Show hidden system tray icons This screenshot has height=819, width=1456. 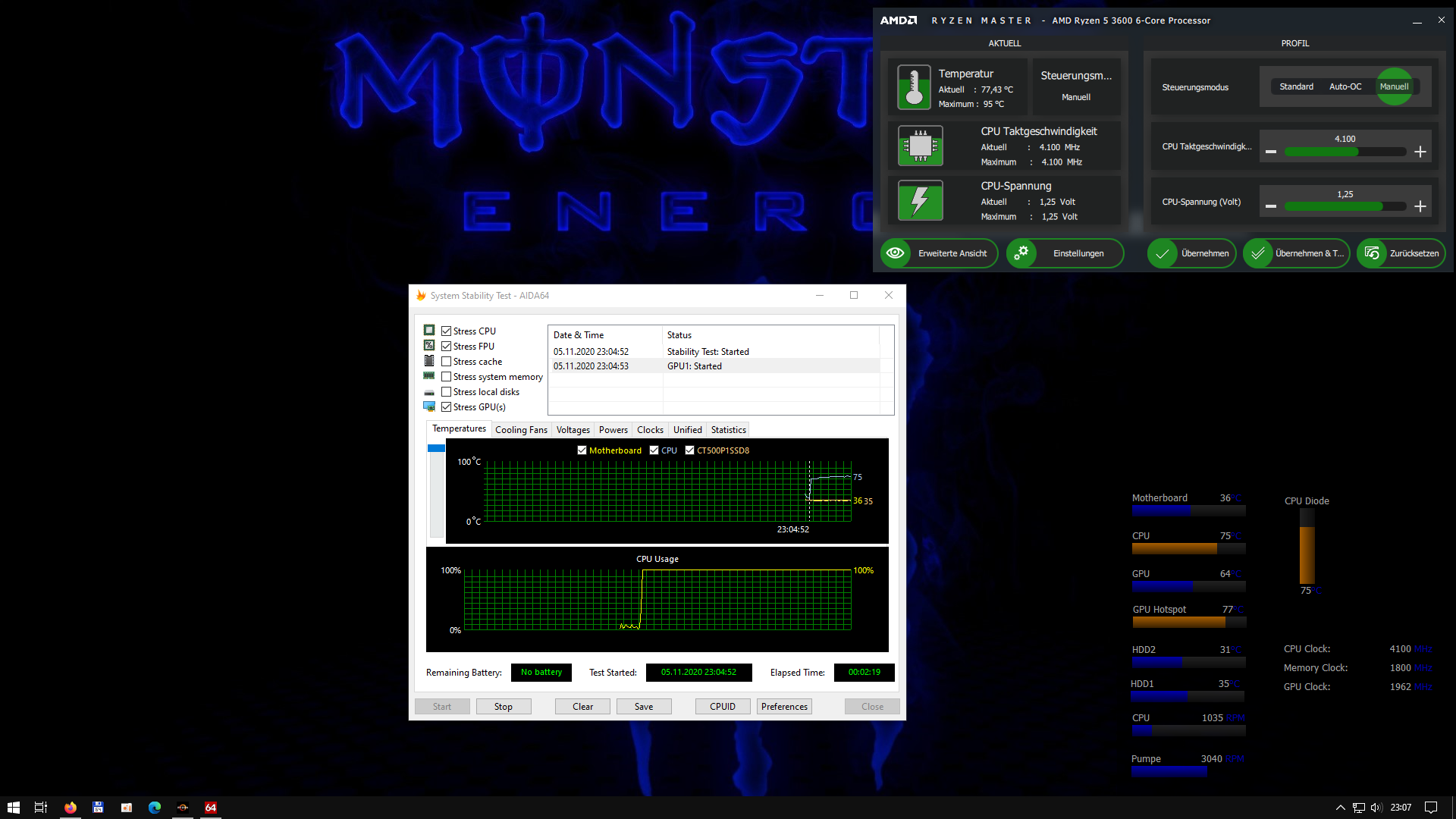[x=1340, y=808]
